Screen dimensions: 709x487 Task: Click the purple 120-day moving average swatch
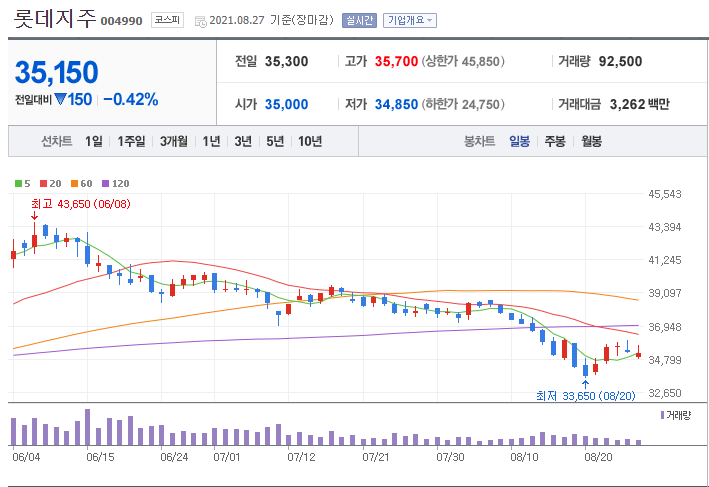(106, 184)
